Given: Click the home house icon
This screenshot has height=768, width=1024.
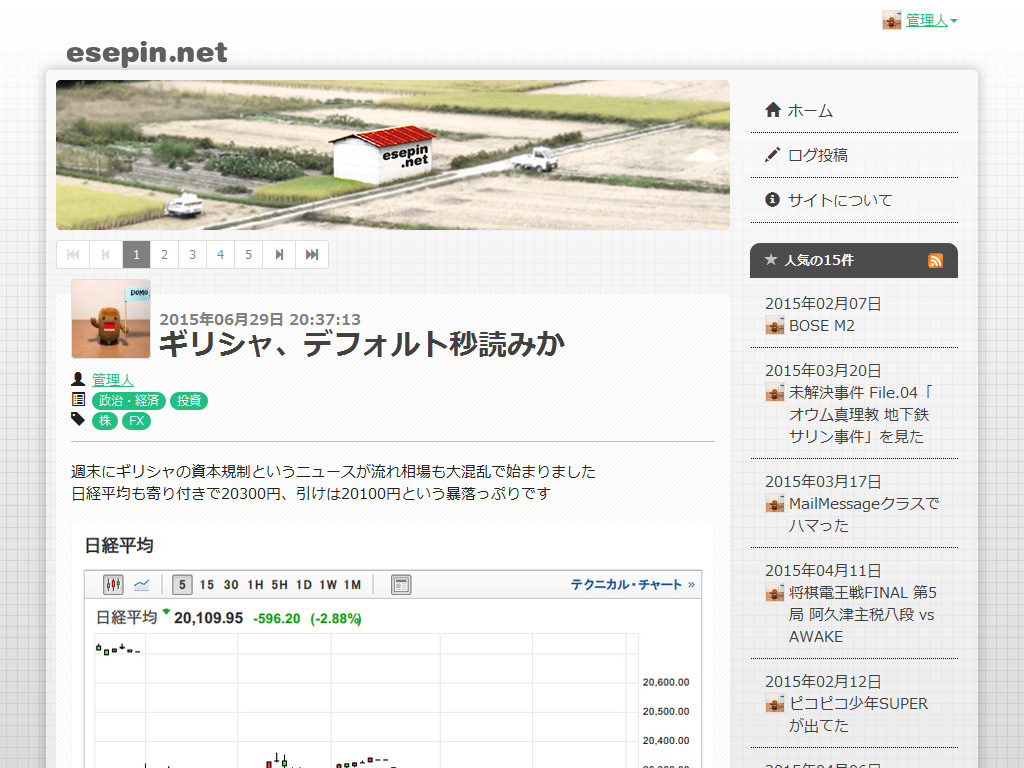Looking at the screenshot, I should tap(773, 110).
